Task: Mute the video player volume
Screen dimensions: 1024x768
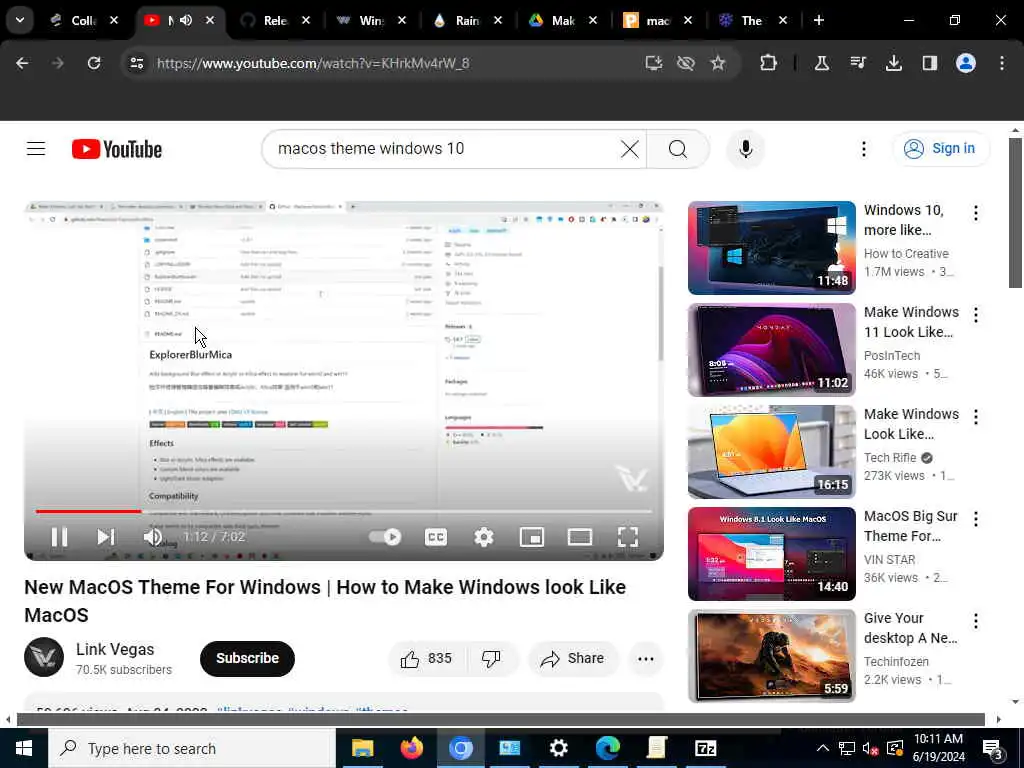Action: coord(153,537)
